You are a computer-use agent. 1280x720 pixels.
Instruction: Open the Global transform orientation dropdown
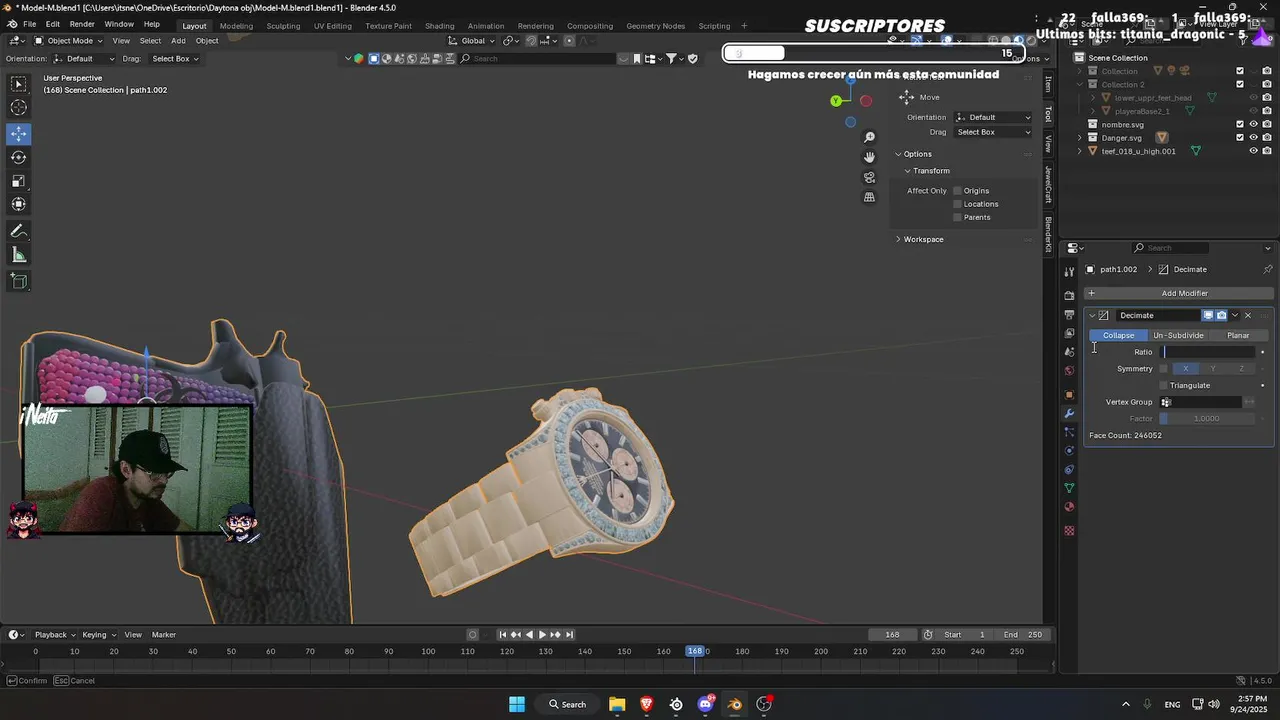coord(472,41)
